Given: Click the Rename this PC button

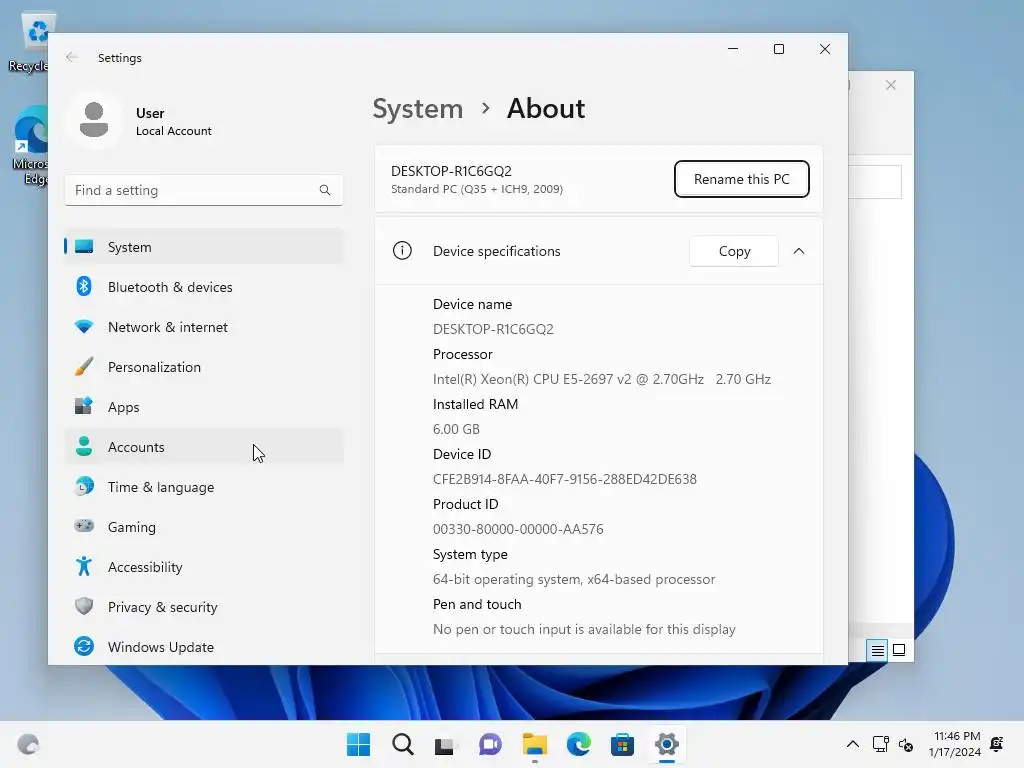Looking at the screenshot, I should [741, 179].
